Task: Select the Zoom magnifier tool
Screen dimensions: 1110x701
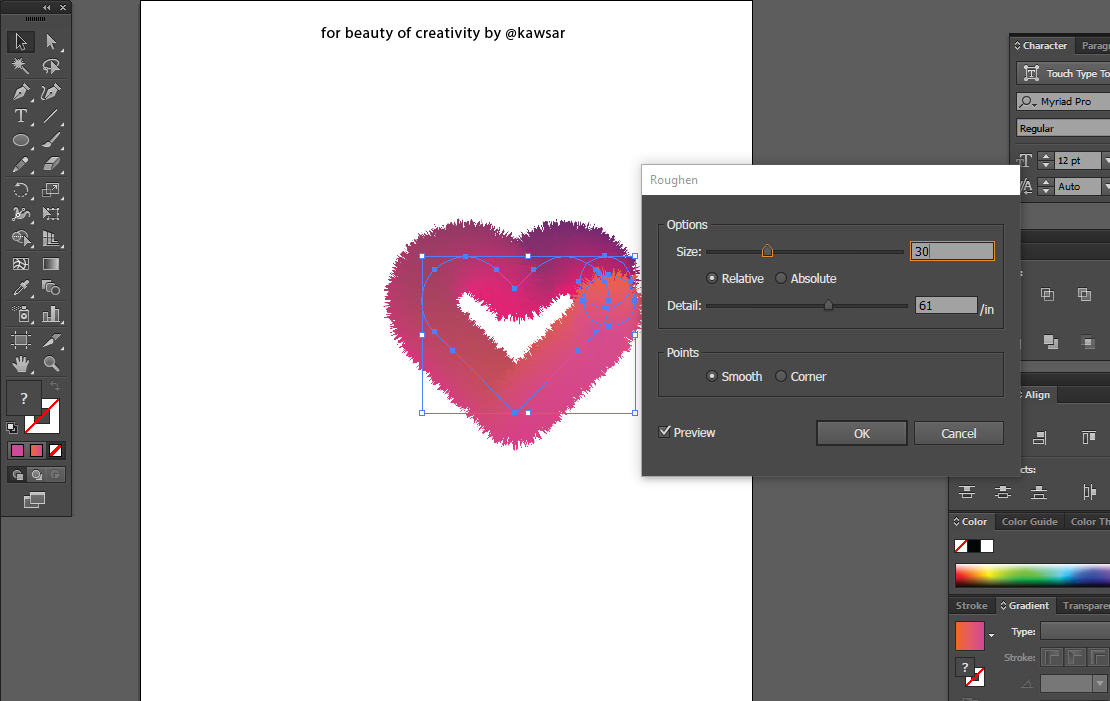Action: tap(51, 364)
